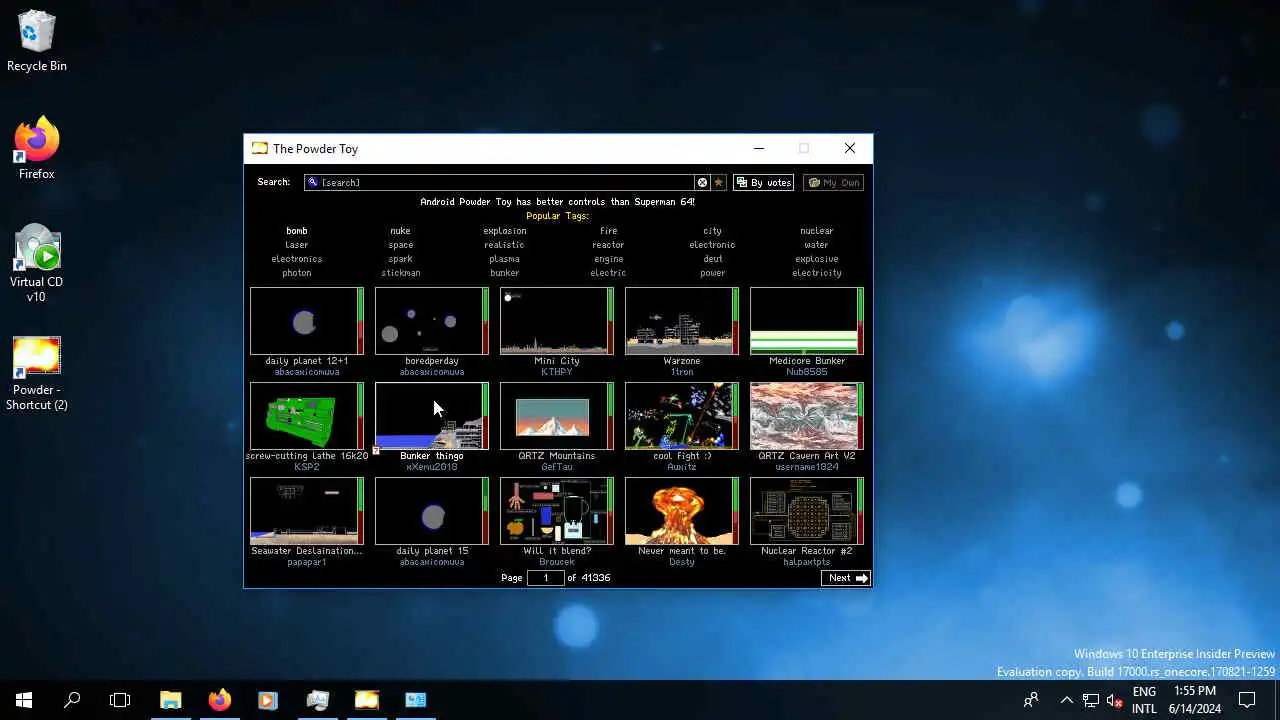Image resolution: width=1280 pixels, height=720 pixels.
Task: Select the Powder - Shortcut (2) desktop icon
Action: 37,373
